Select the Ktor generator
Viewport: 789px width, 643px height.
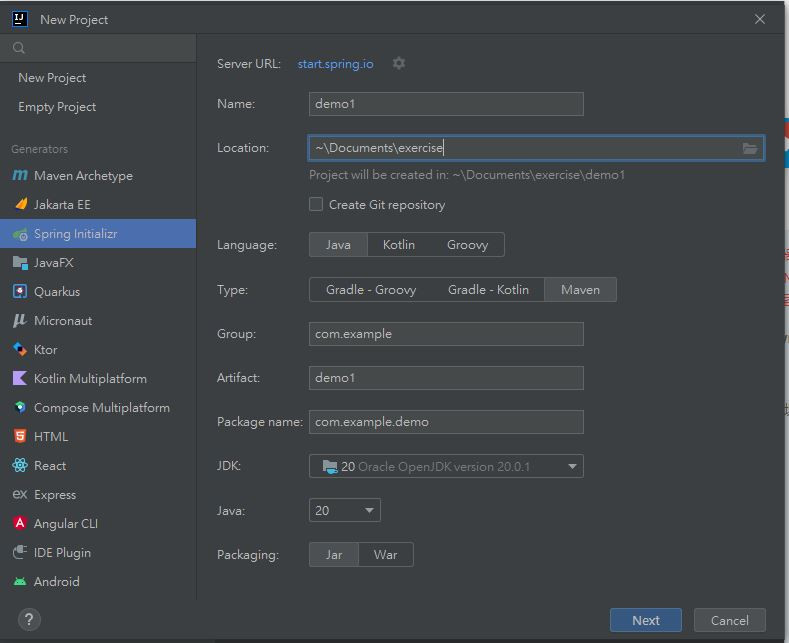click(x=46, y=350)
